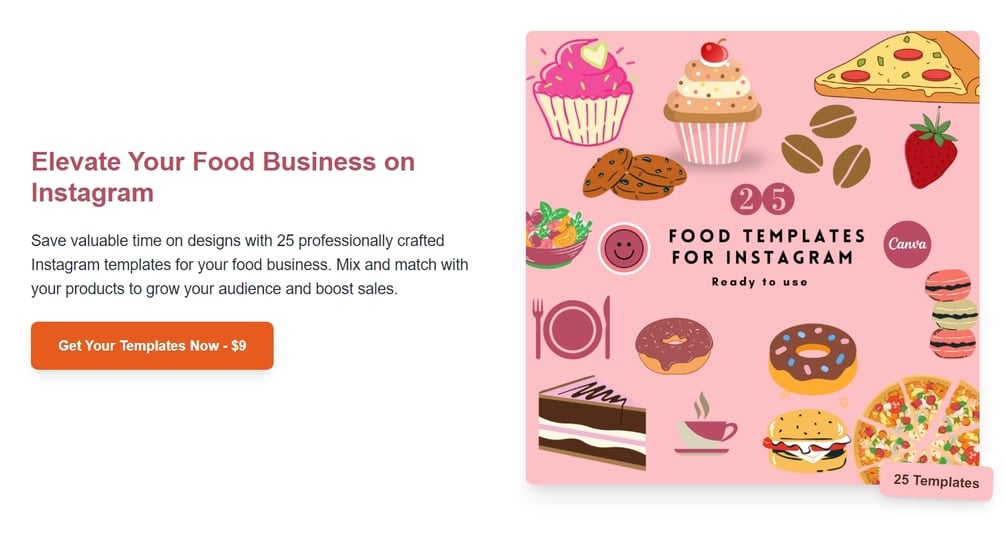Click the plate with fork and knife icon
Screen dimensions: 1005x554
pyautogui.click(x=572, y=328)
